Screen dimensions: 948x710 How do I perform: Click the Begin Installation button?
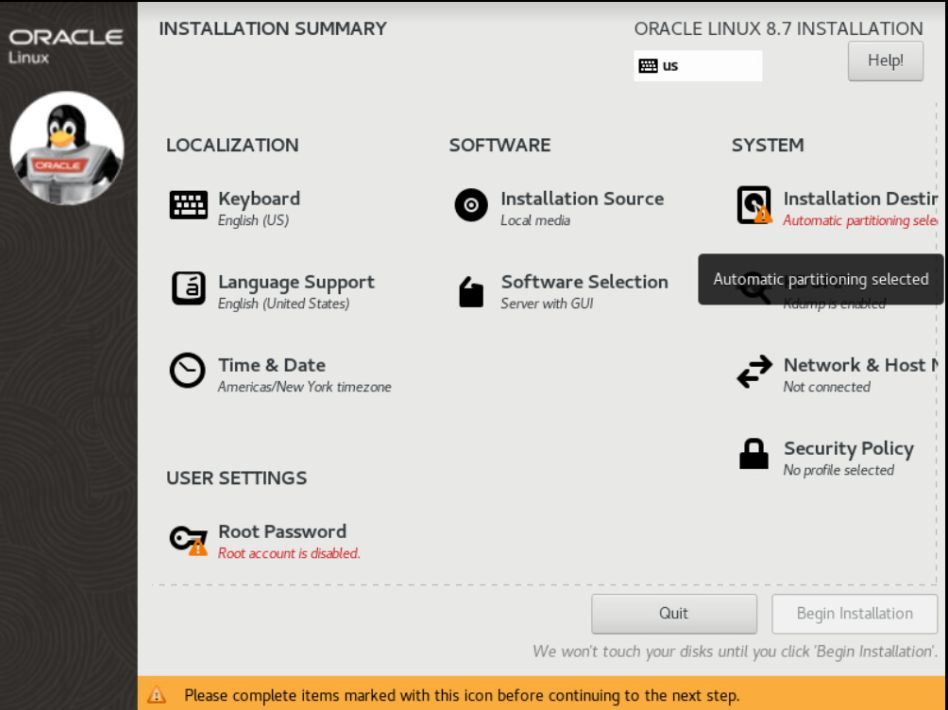[854, 613]
